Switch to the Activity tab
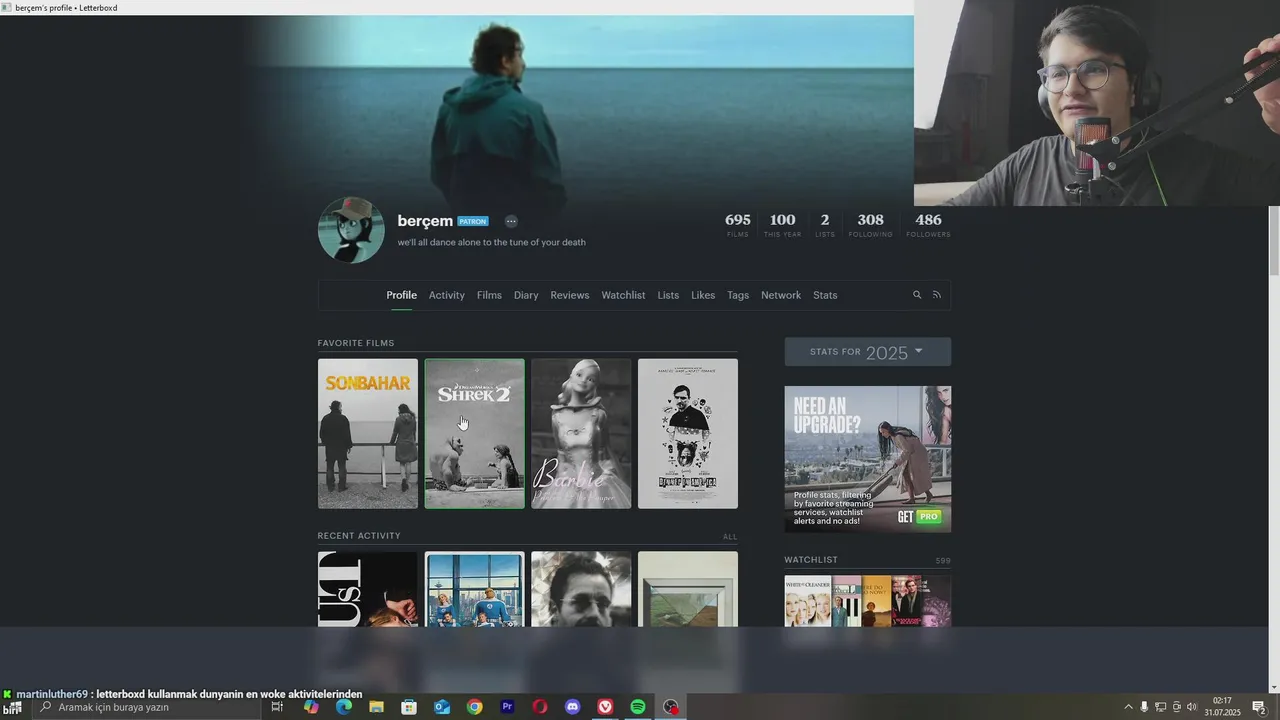The image size is (1280, 720). click(x=446, y=295)
